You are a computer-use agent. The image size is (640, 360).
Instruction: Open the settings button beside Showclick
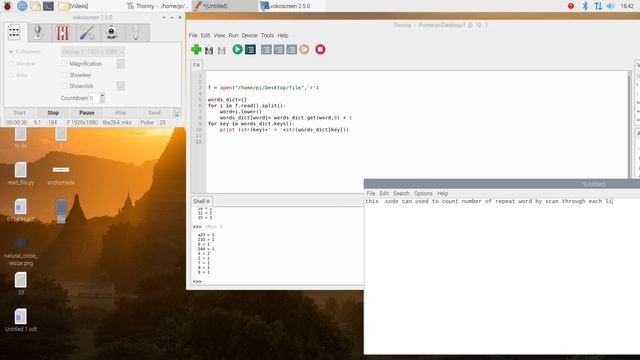click(x=120, y=86)
